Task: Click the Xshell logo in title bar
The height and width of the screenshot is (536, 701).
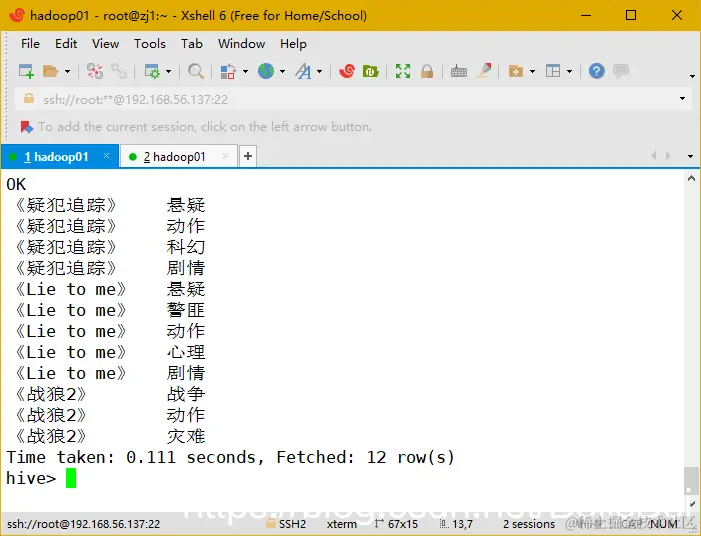Action: coord(16,15)
